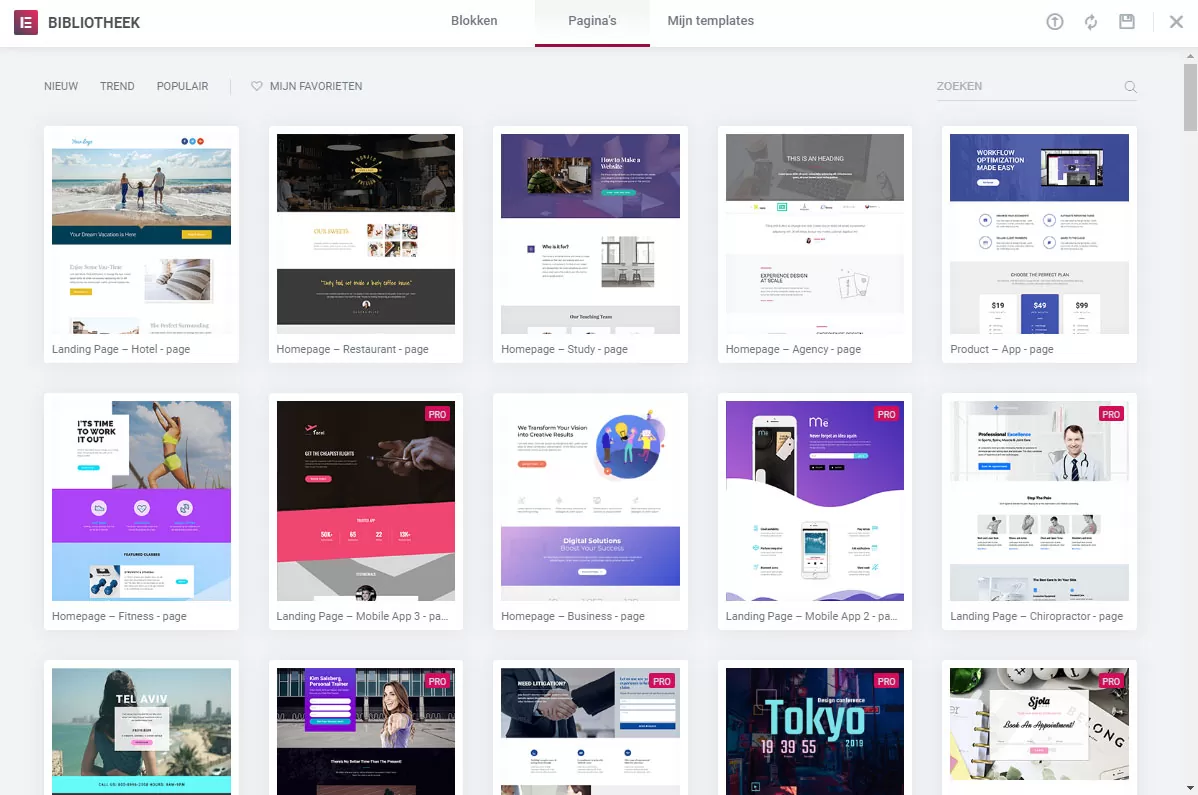
Task: Switch to the Blokken tab
Action: (474, 21)
